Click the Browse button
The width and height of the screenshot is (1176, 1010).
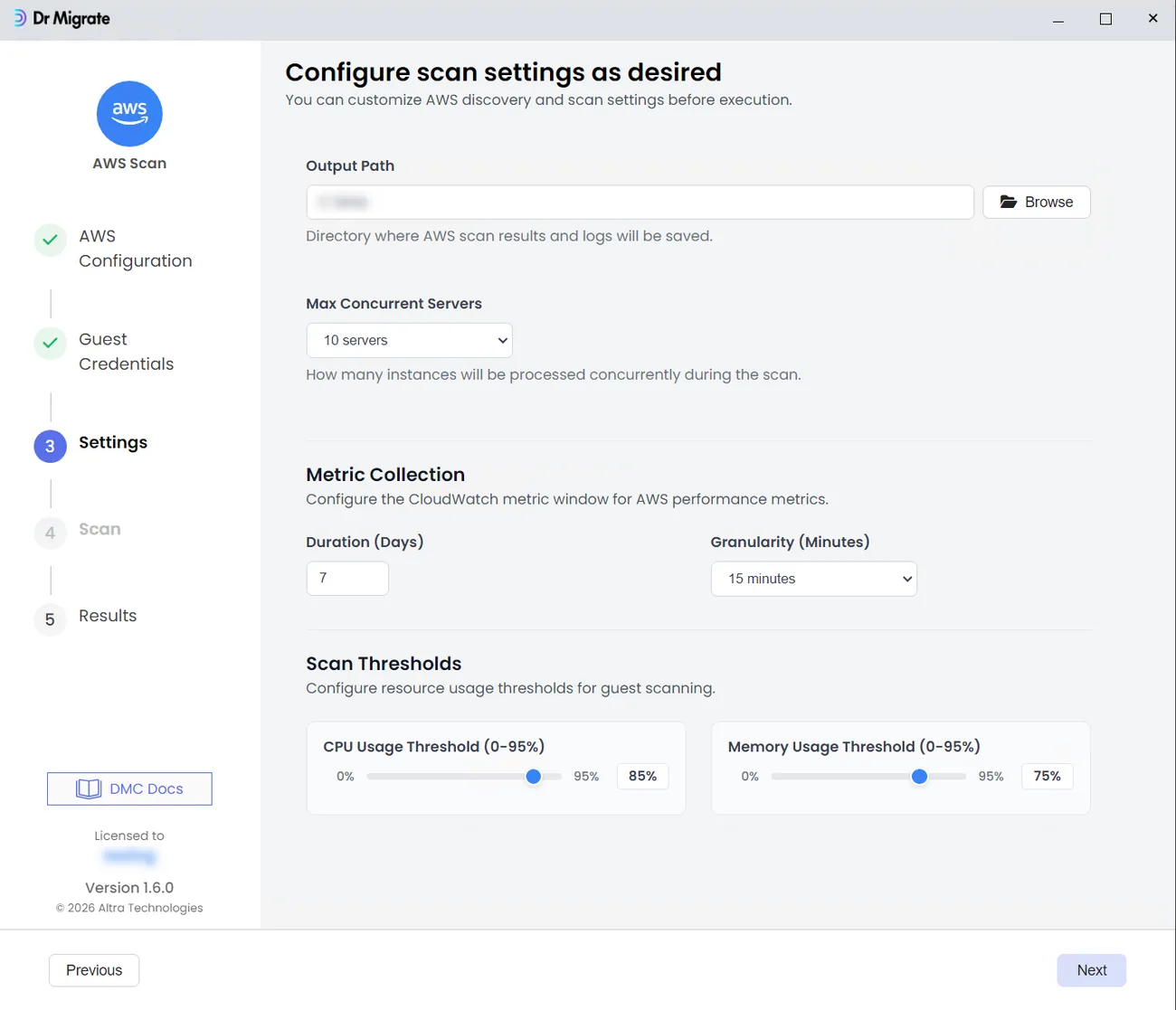(1037, 202)
